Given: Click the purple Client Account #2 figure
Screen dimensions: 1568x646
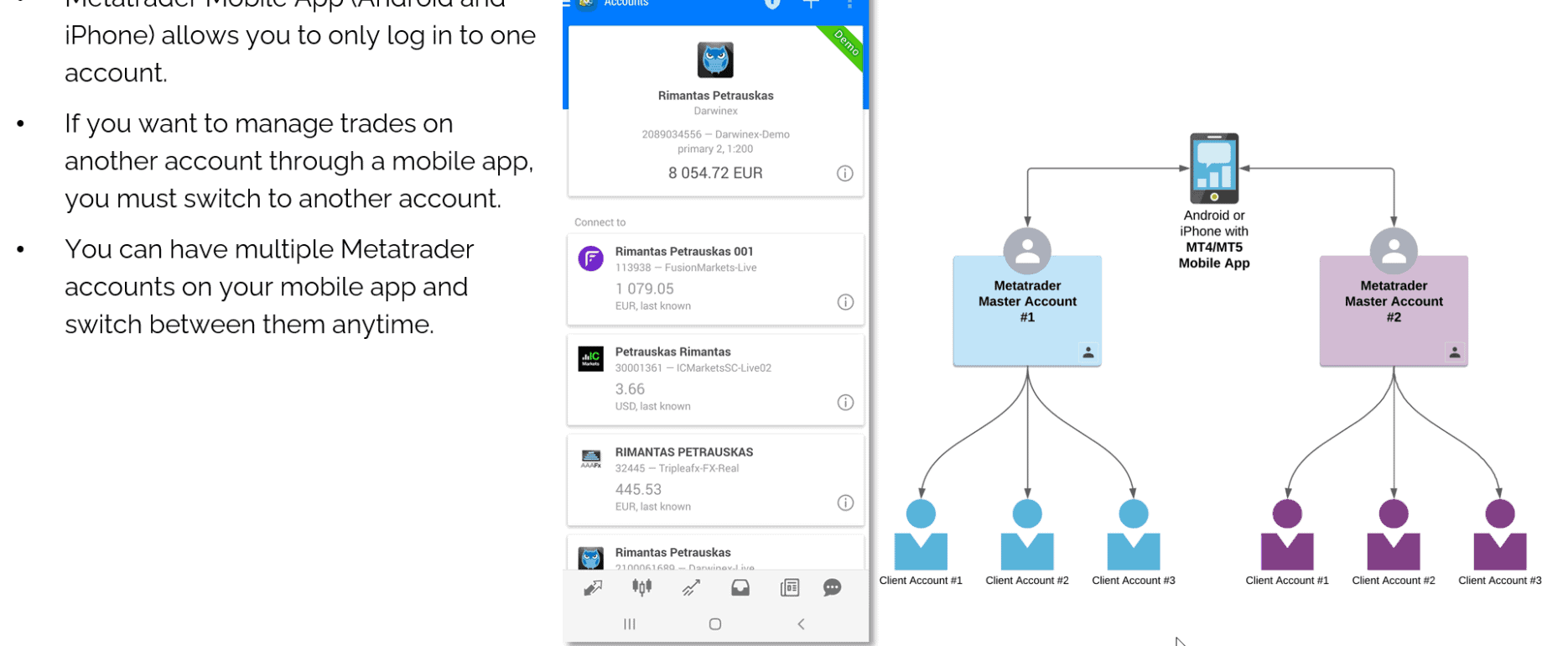Looking at the screenshot, I should 1394,535.
